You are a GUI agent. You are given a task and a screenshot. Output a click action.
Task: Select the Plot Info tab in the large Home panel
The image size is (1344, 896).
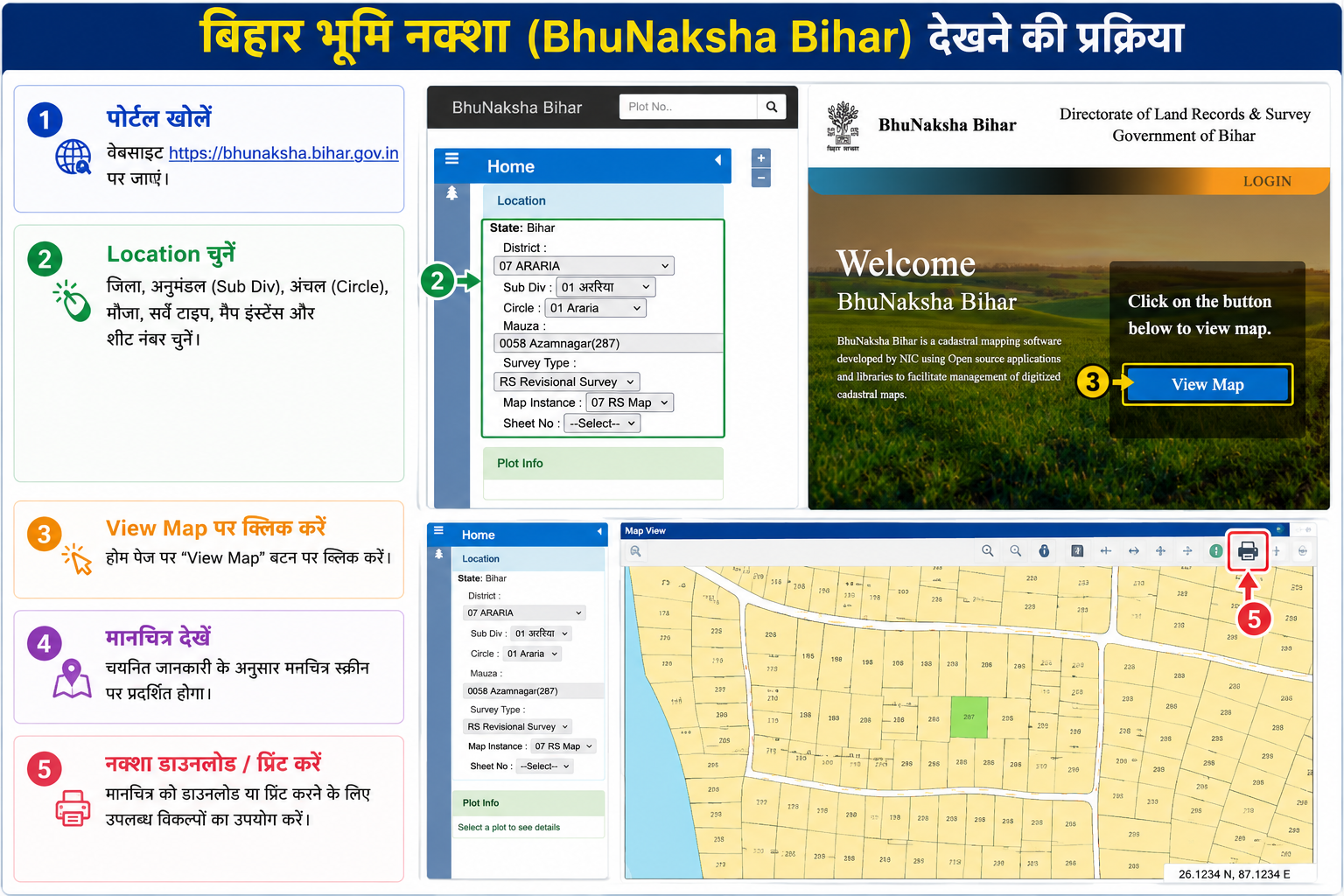(x=603, y=464)
